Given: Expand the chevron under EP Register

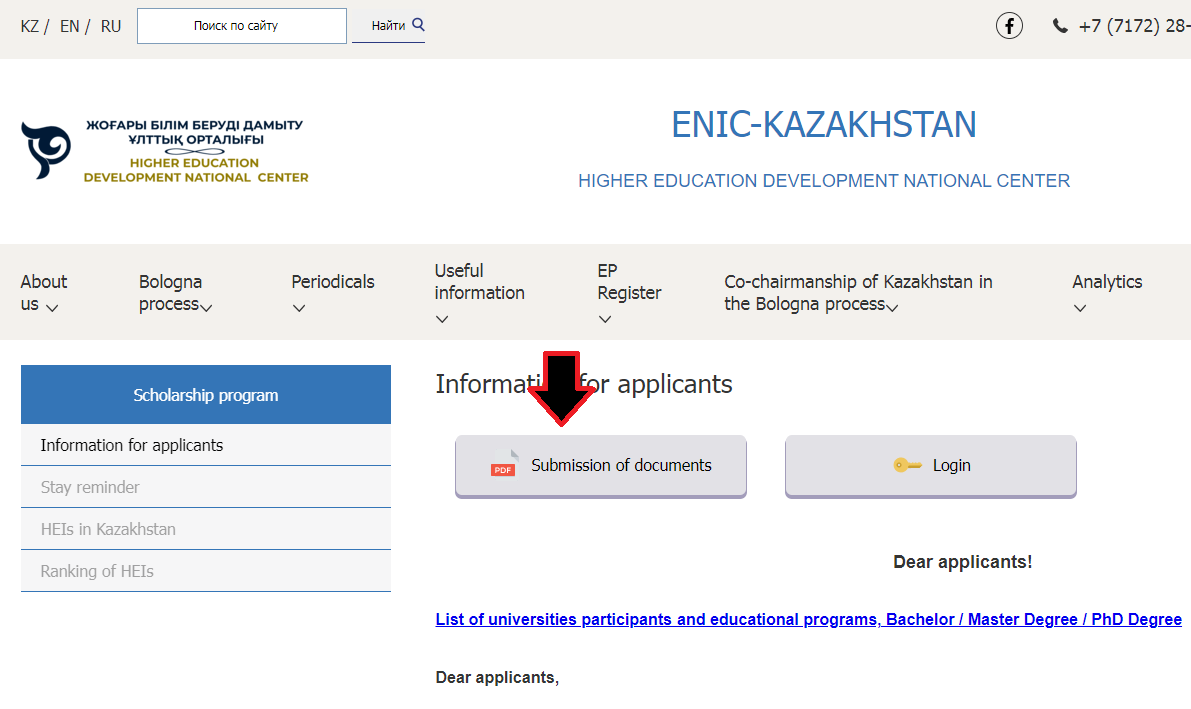Looking at the screenshot, I should (x=605, y=319).
